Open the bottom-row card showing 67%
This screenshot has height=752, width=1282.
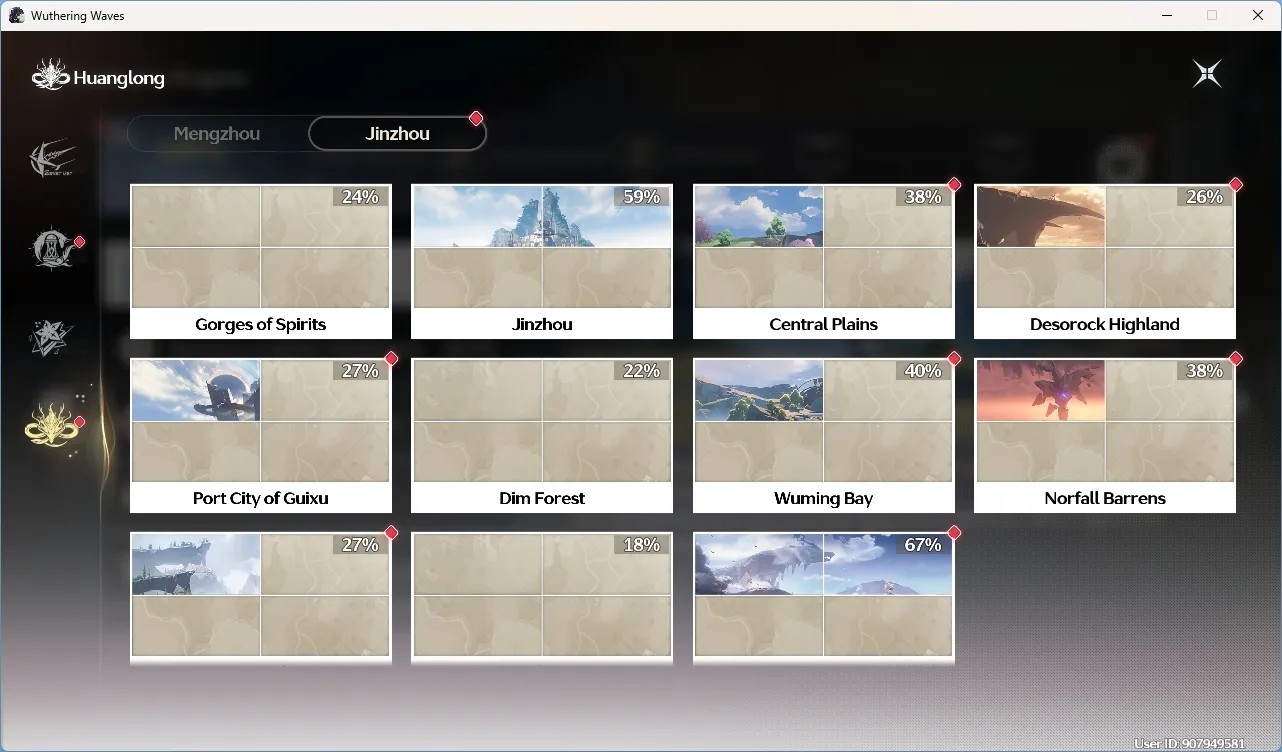coord(824,598)
